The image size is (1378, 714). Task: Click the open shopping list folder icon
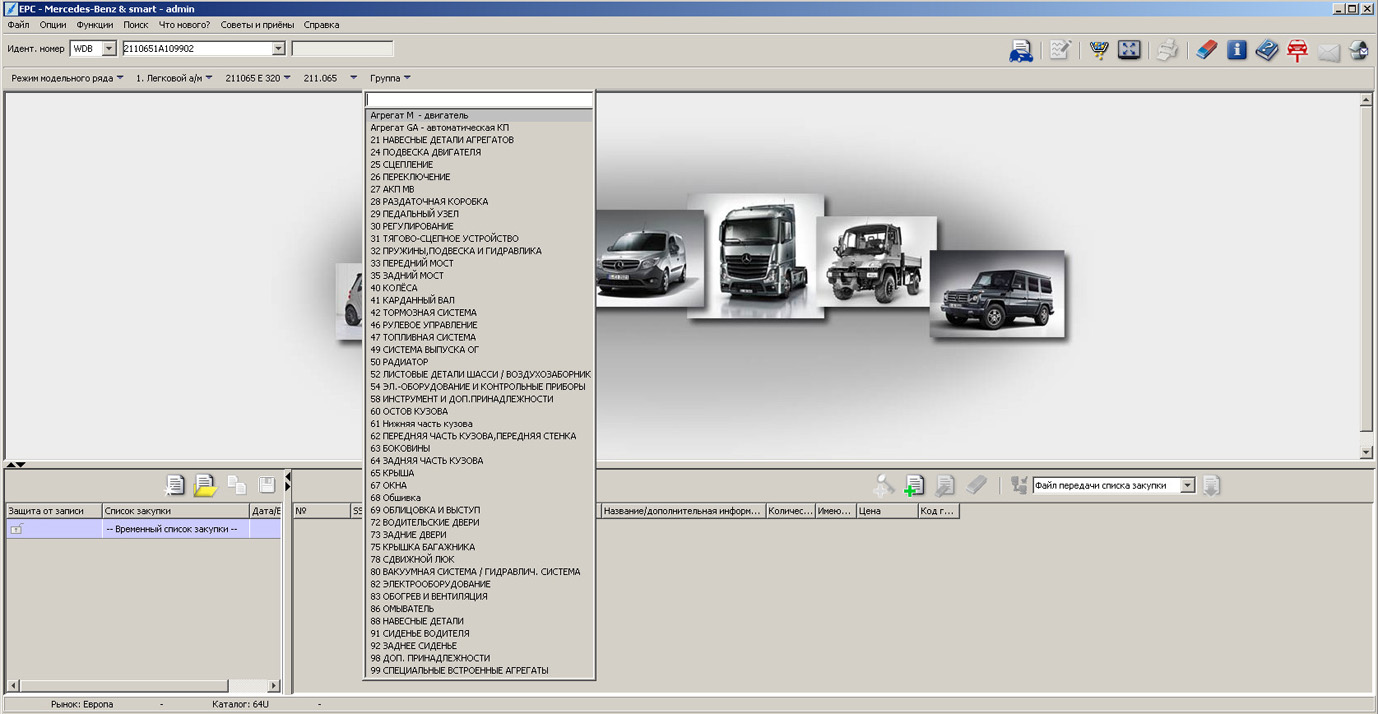(205, 486)
